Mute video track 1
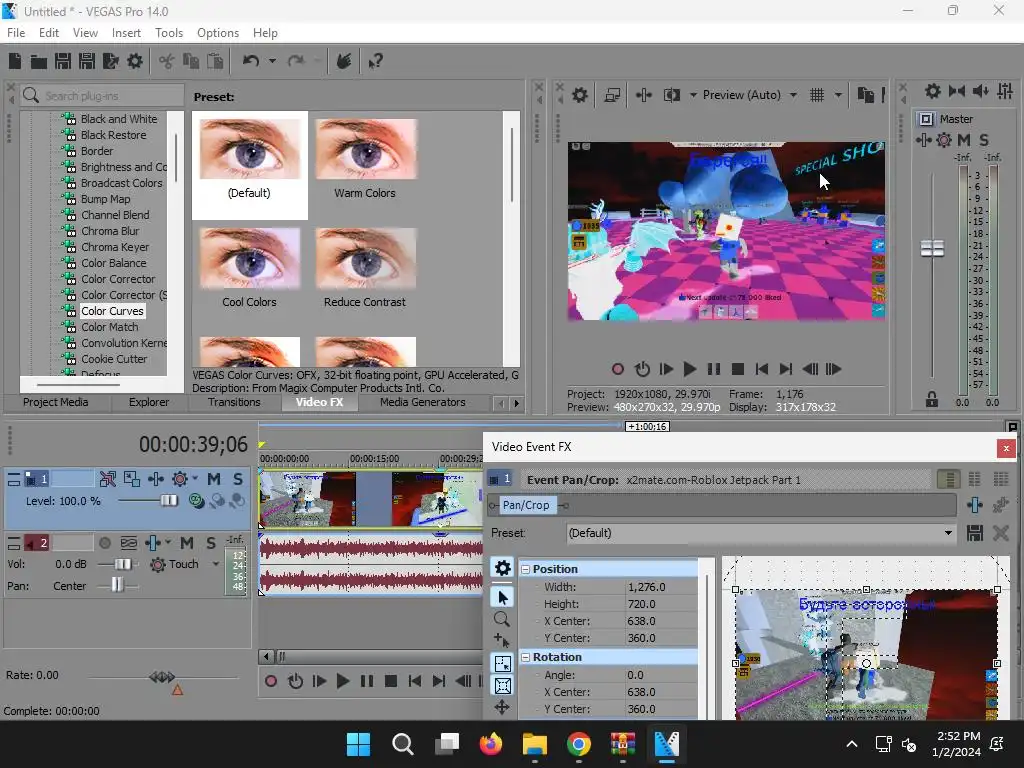 tap(214, 479)
